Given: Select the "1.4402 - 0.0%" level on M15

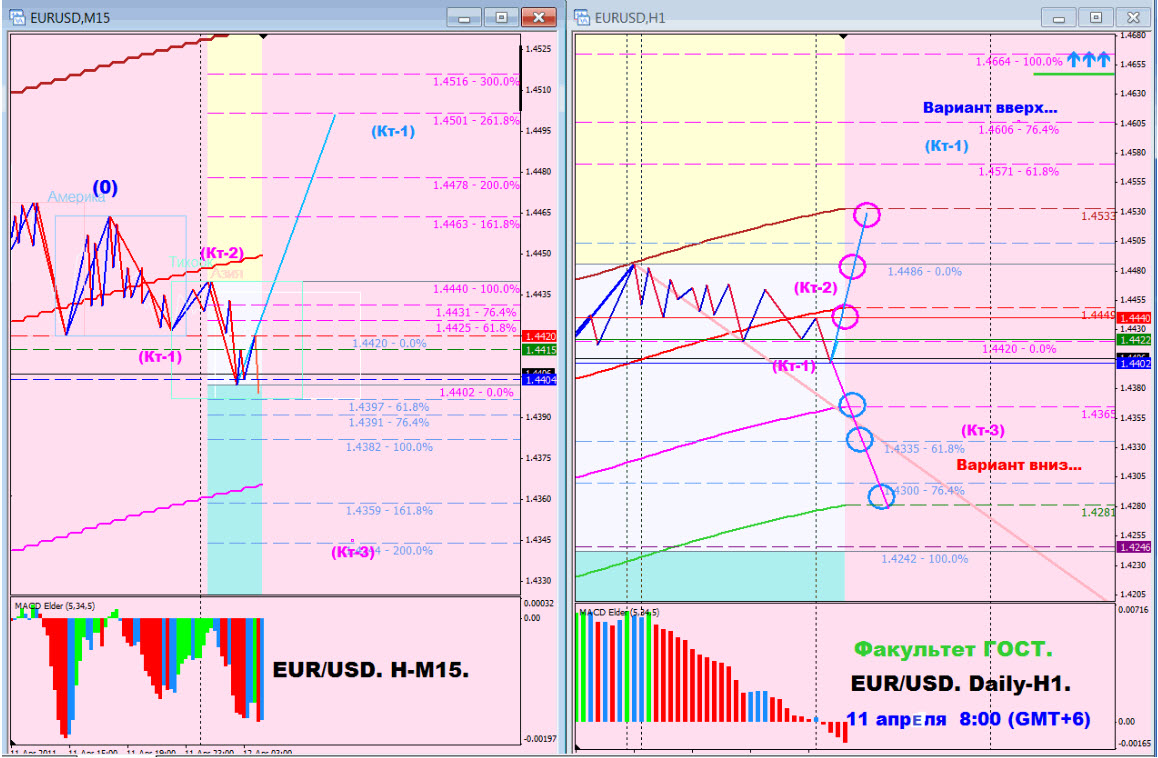Looking at the screenshot, I should pos(476,392).
